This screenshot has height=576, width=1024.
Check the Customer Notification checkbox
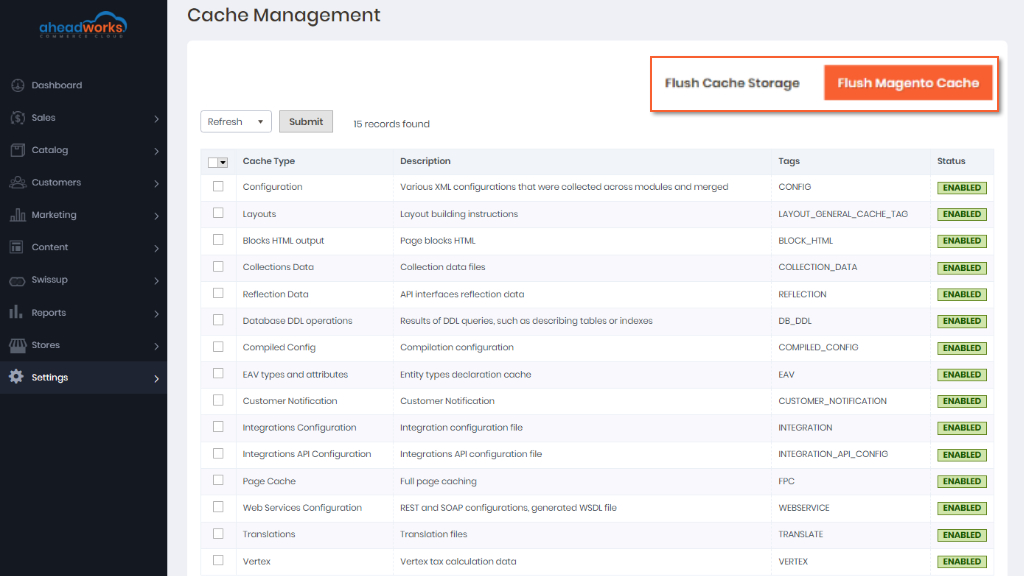pyautogui.click(x=218, y=400)
